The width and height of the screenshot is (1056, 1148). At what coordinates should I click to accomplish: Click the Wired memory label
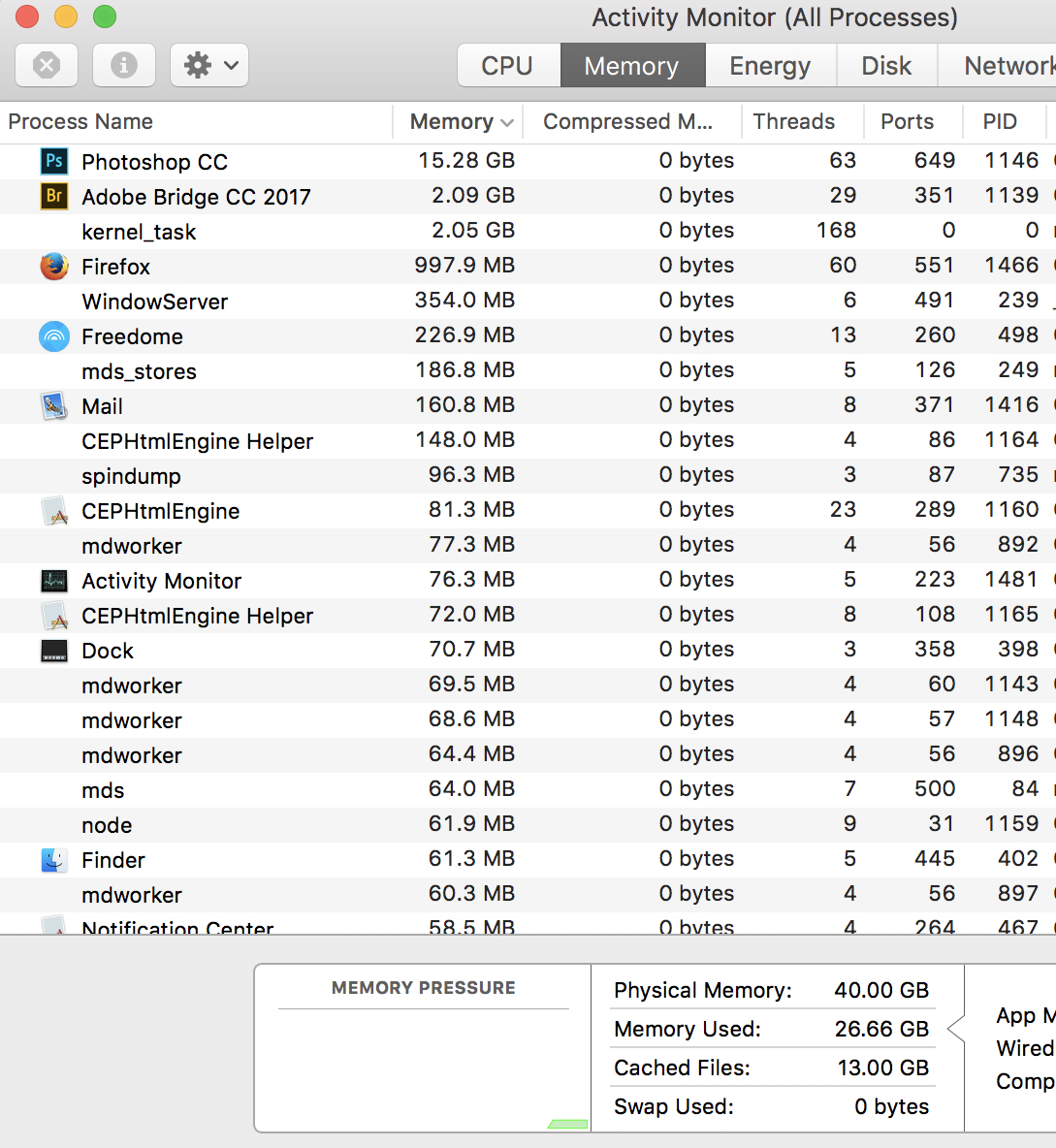1025,1048
